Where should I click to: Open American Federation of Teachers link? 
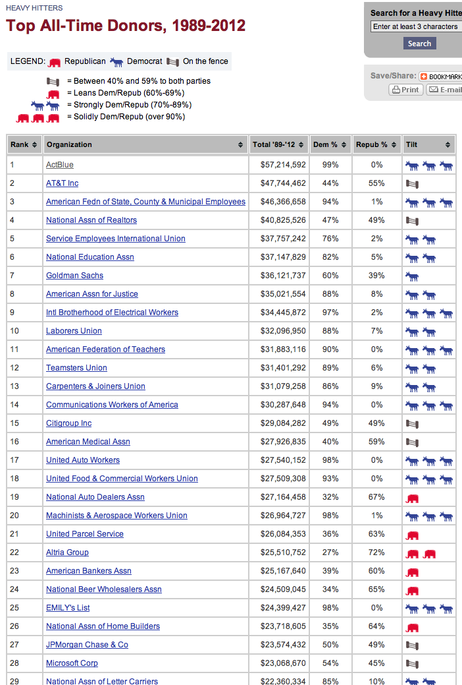click(x=106, y=349)
